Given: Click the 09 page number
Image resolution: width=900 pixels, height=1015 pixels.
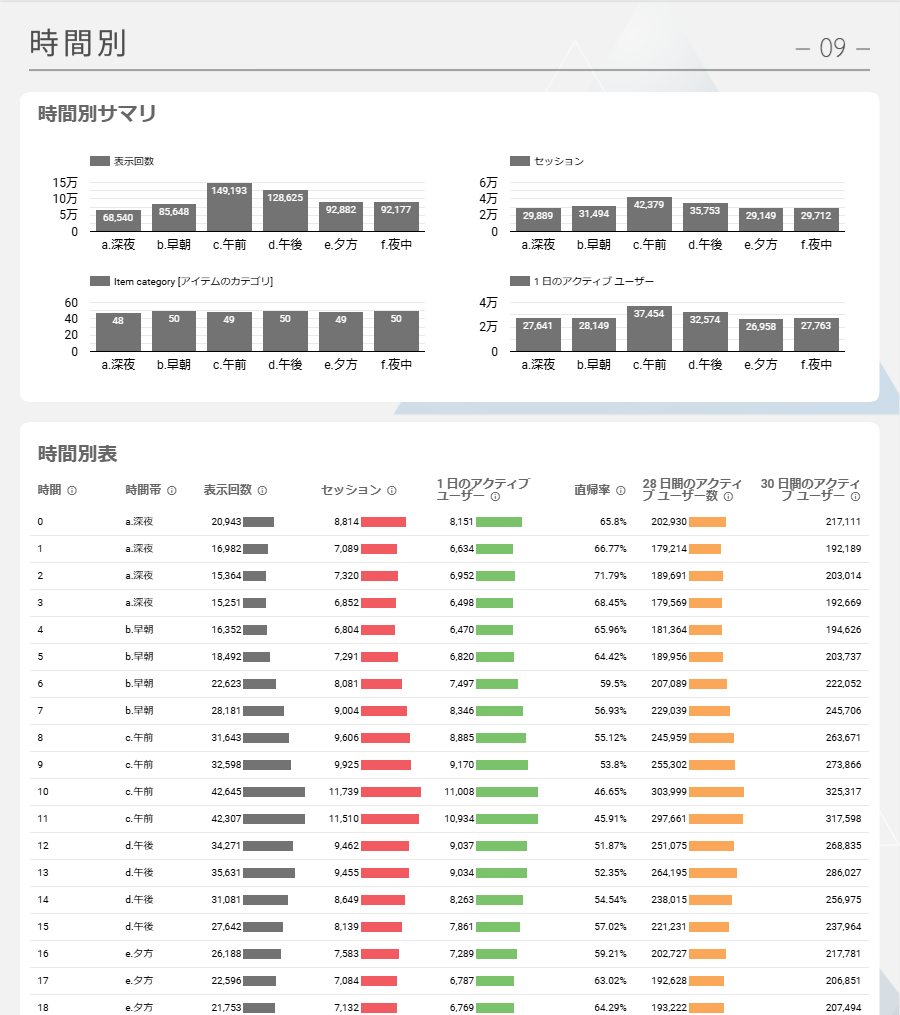Looking at the screenshot, I should pos(833,48).
